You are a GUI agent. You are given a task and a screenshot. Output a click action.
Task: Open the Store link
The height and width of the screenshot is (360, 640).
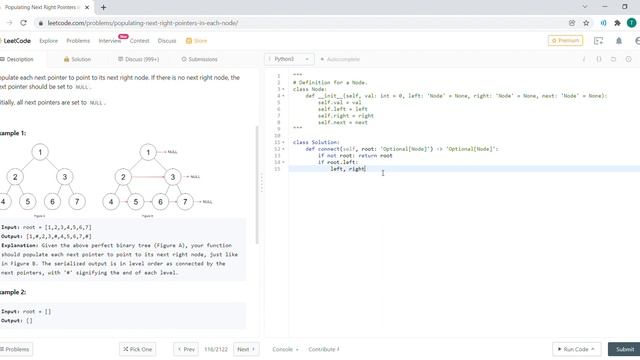(197, 41)
